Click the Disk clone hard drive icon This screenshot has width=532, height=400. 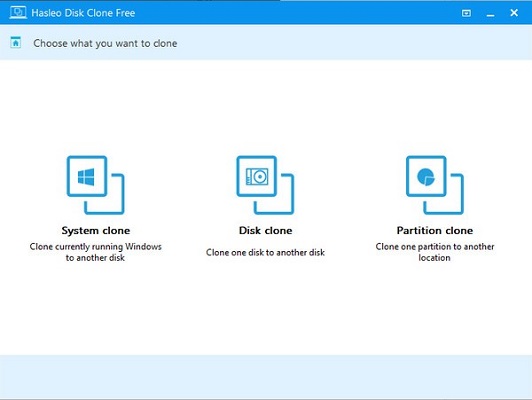coord(265,185)
